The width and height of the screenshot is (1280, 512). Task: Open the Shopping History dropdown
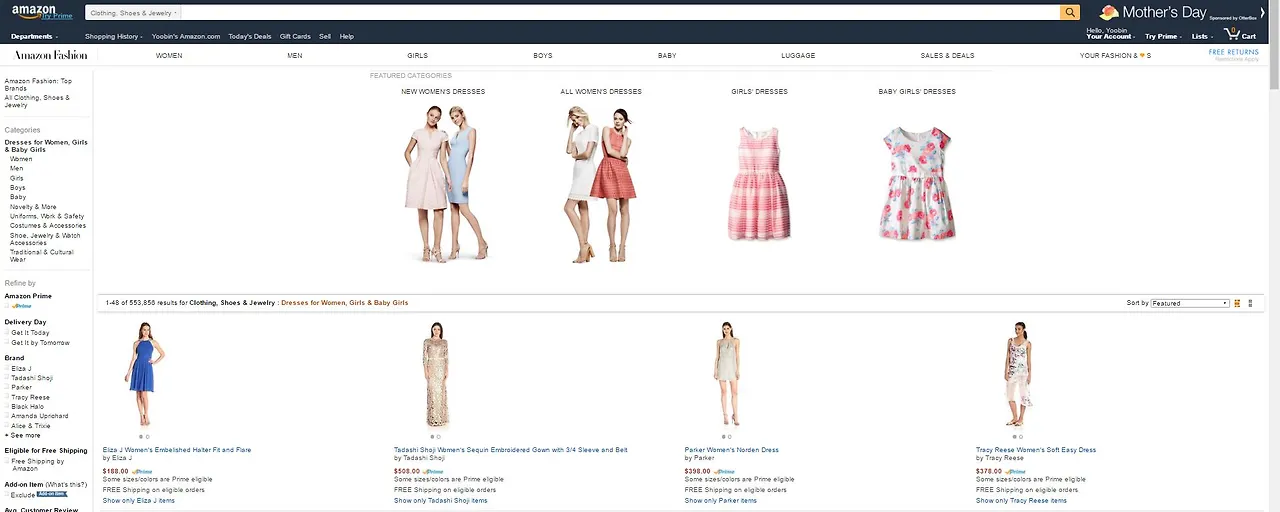pyautogui.click(x=113, y=36)
